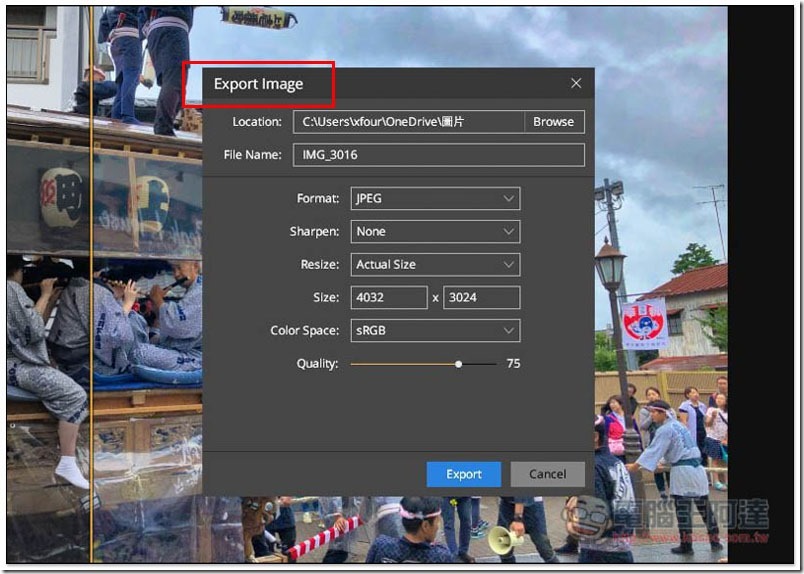Image resolution: width=804 pixels, height=574 pixels.
Task: Click Browse to choose export location
Action: pyautogui.click(x=554, y=122)
